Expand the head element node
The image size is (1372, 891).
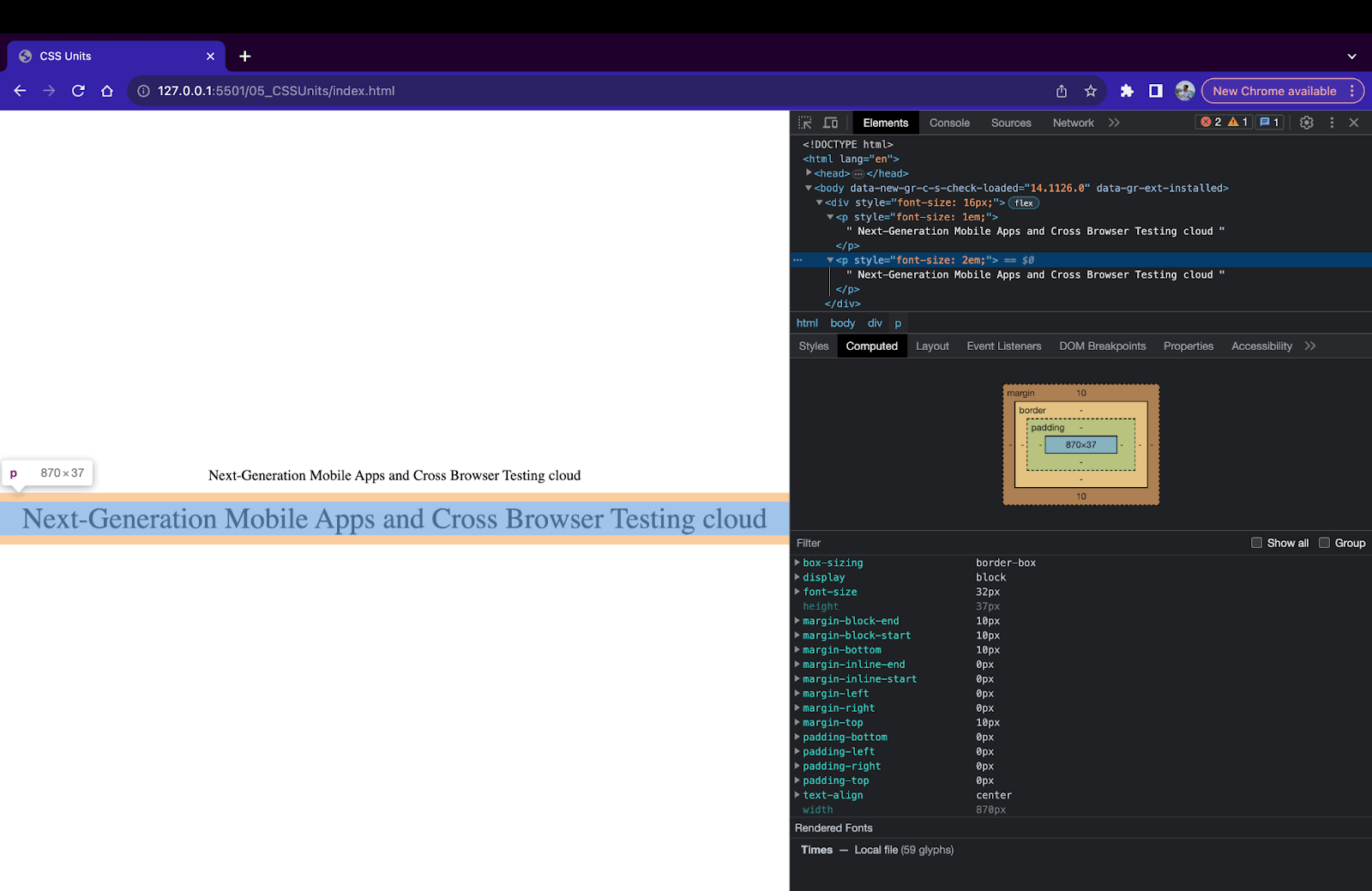809,173
